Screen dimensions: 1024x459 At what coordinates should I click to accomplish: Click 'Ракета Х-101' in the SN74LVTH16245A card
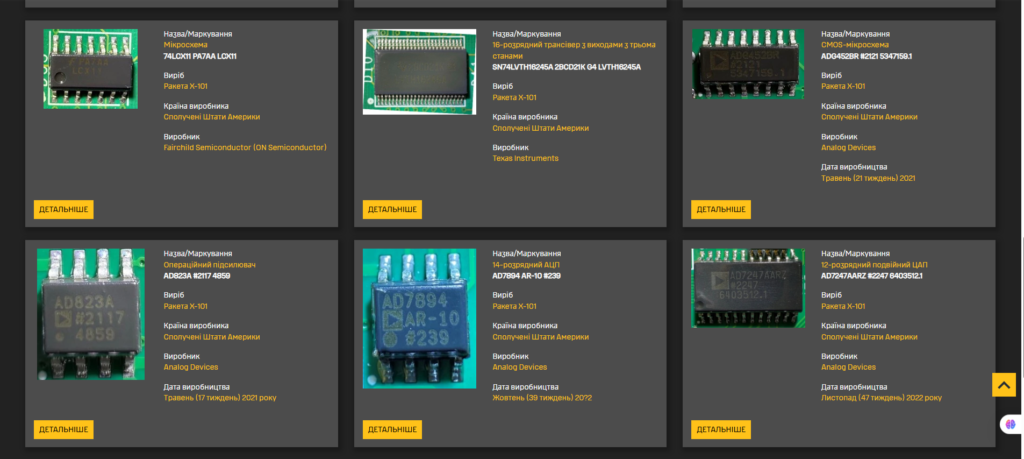click(x=515, y=97)
